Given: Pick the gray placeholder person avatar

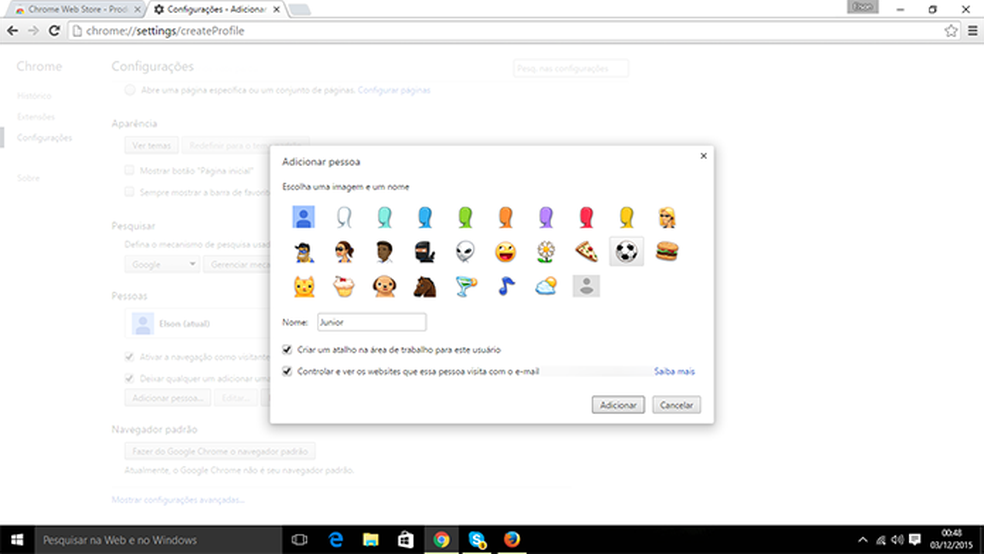Looking at the screenshot, I should 586,286.
